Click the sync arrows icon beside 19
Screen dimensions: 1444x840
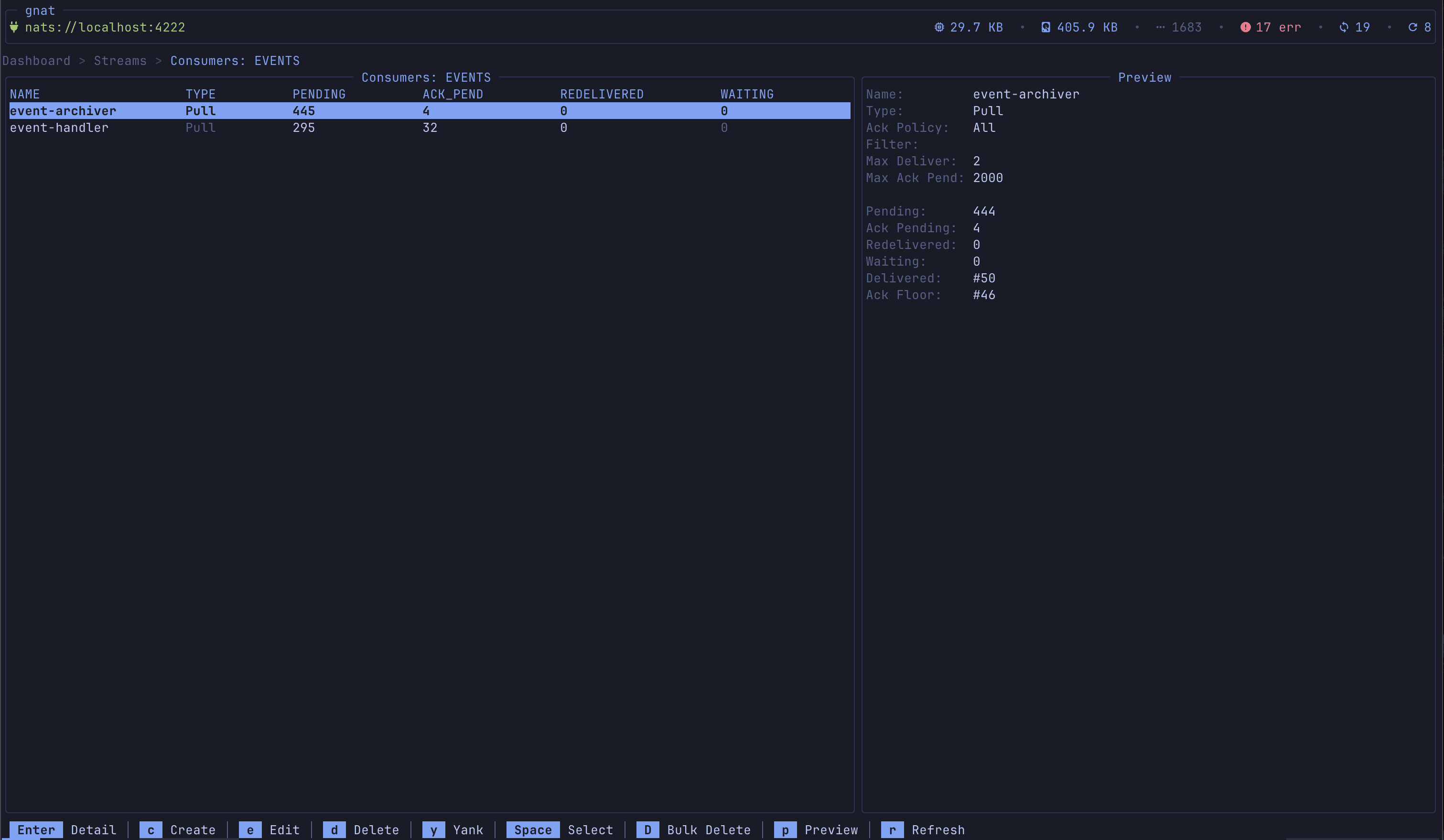[x=1343, y=27]
